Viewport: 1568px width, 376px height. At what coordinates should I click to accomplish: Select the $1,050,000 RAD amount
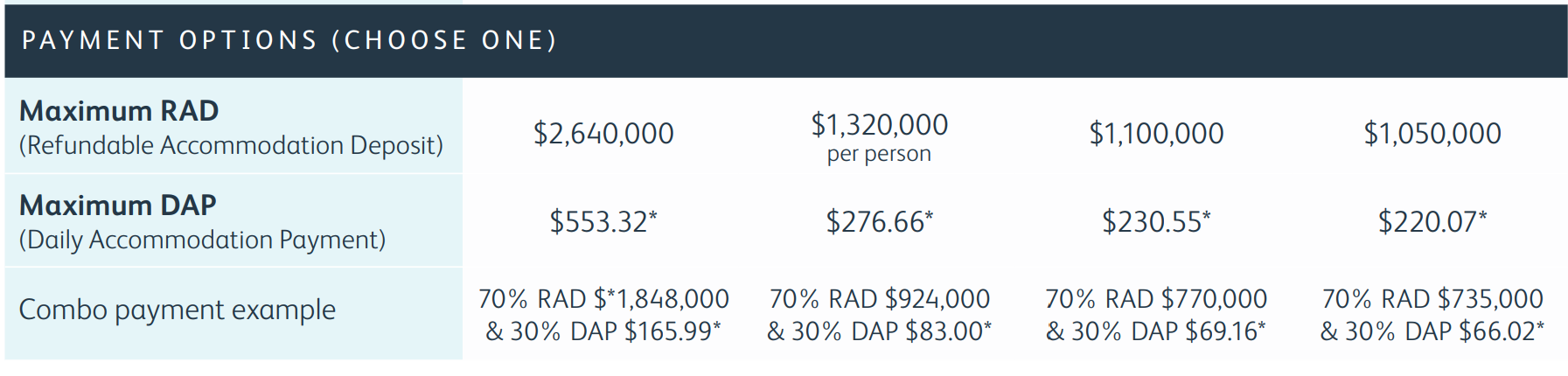tap(1432, 134)
